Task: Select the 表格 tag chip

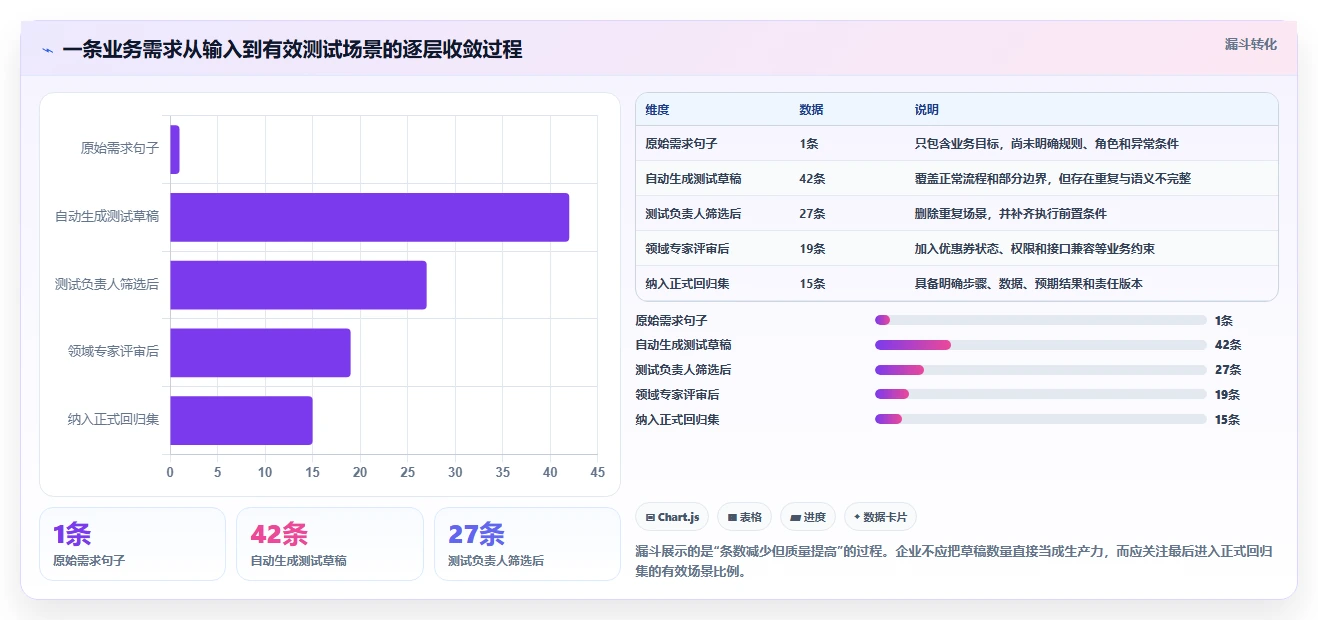Action: tap(744, 517)
